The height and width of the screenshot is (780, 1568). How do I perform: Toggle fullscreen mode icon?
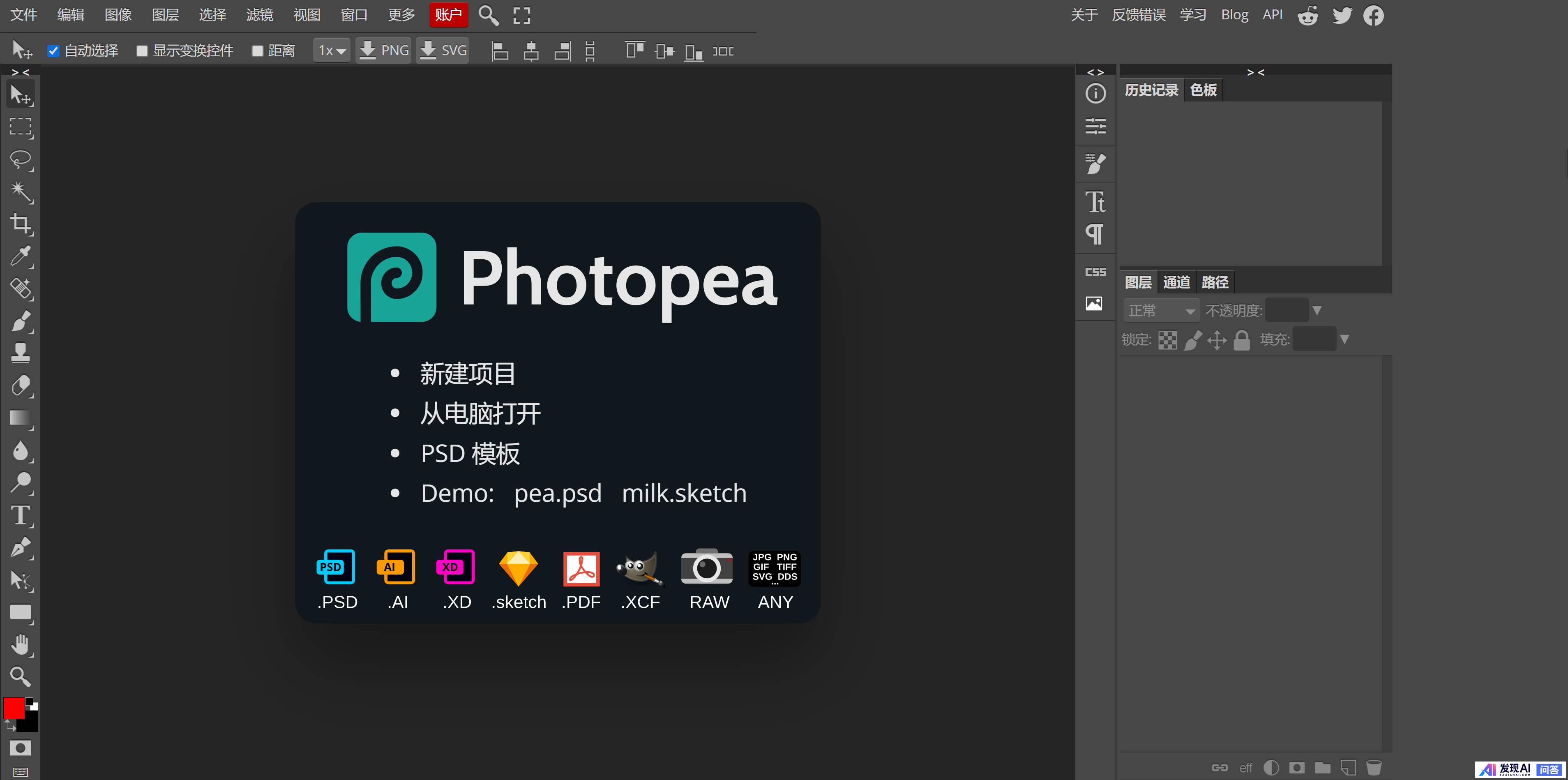(x=522, y=15)
